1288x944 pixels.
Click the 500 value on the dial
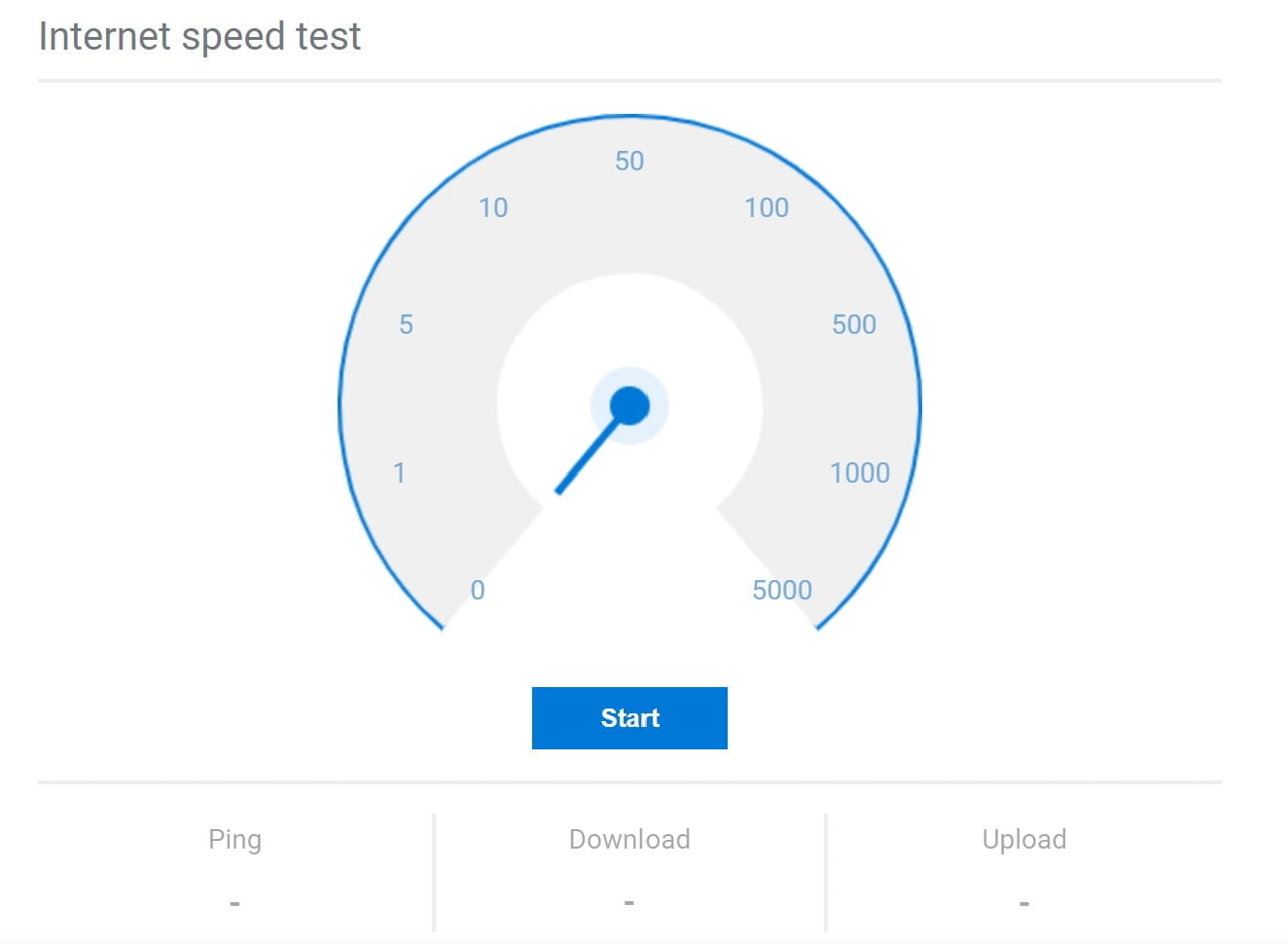point(853,324)
